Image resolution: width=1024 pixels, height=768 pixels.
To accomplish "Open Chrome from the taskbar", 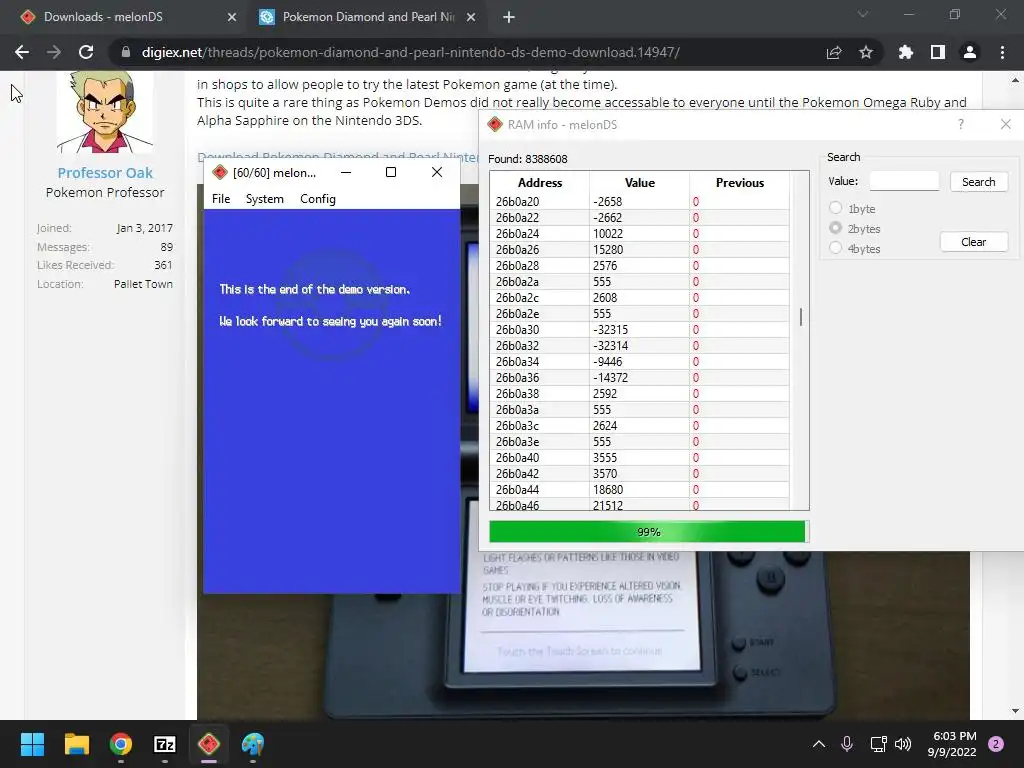I will coord(121,744).
